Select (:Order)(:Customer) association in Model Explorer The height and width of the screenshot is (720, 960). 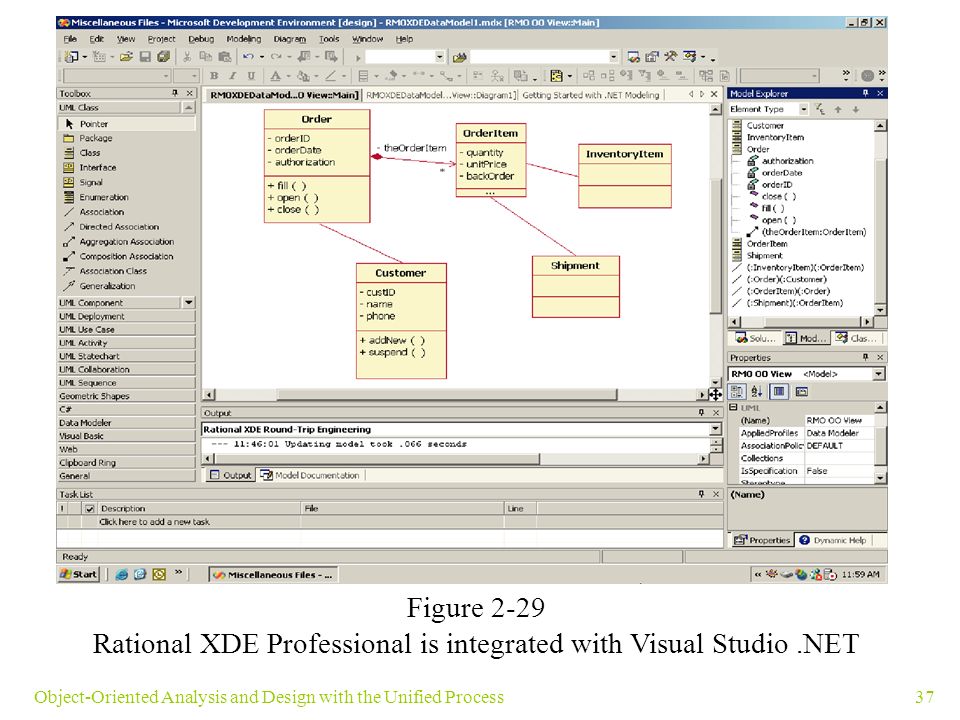(786, 279)
